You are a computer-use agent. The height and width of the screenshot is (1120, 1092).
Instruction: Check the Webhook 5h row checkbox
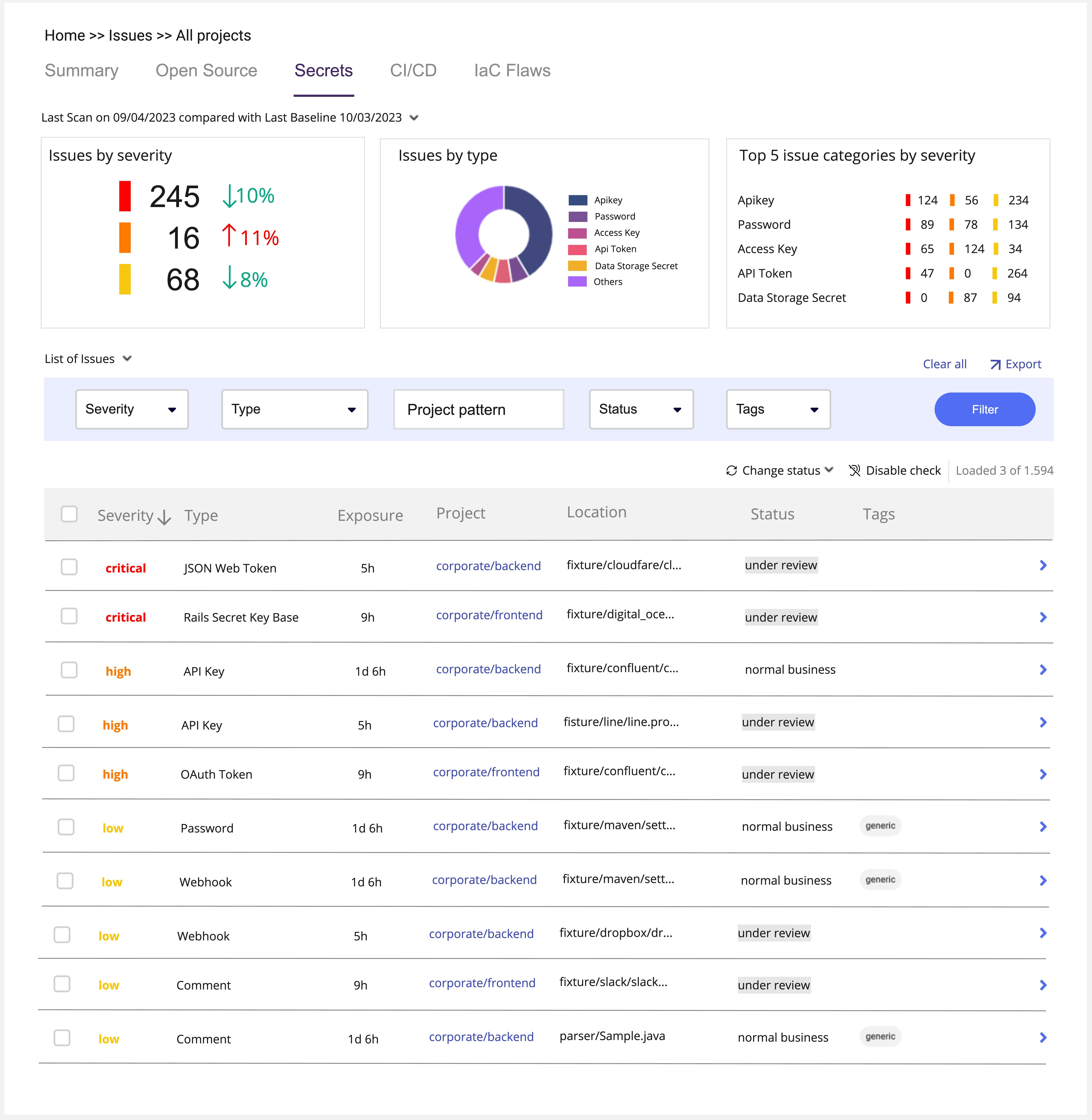tap(62, 935)
